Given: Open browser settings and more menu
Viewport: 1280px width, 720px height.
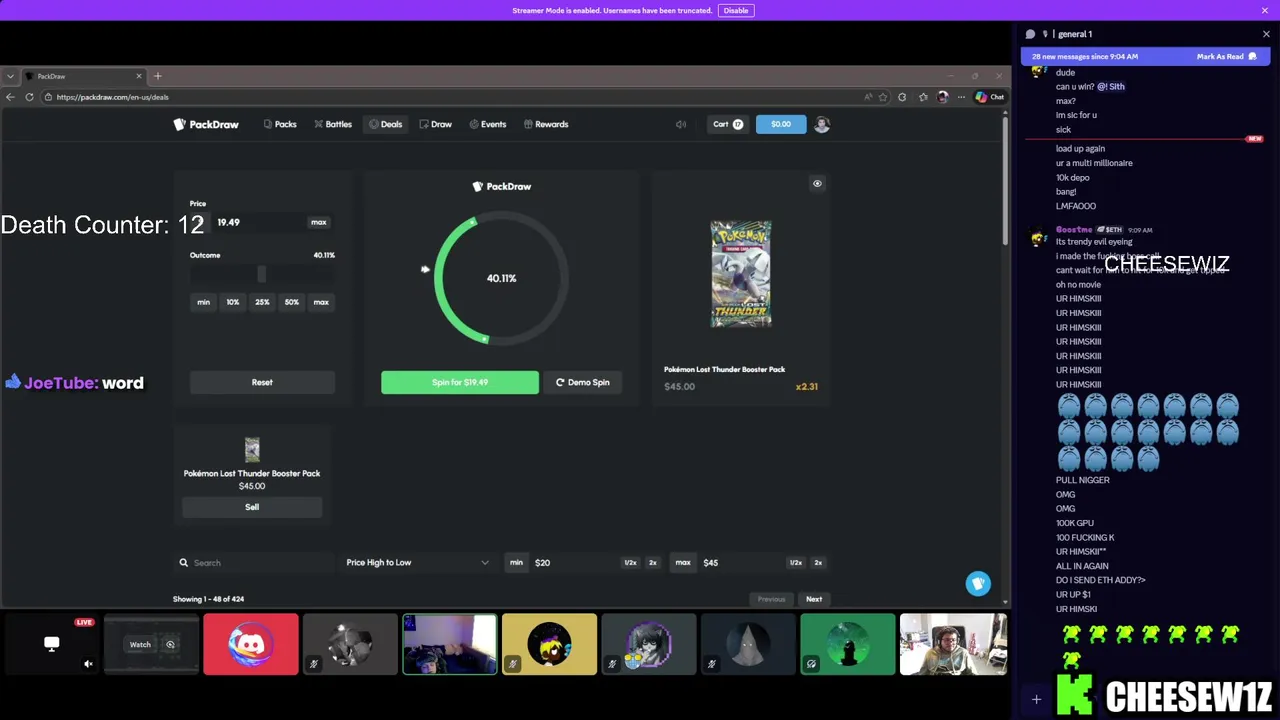Looking at the screenshot, I should click(961, 97).
